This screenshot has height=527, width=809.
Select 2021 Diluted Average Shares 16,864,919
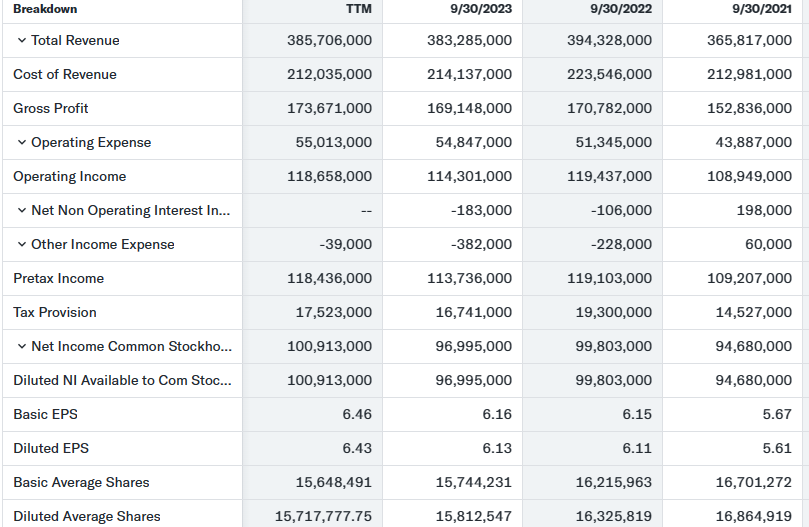point(754,517)
